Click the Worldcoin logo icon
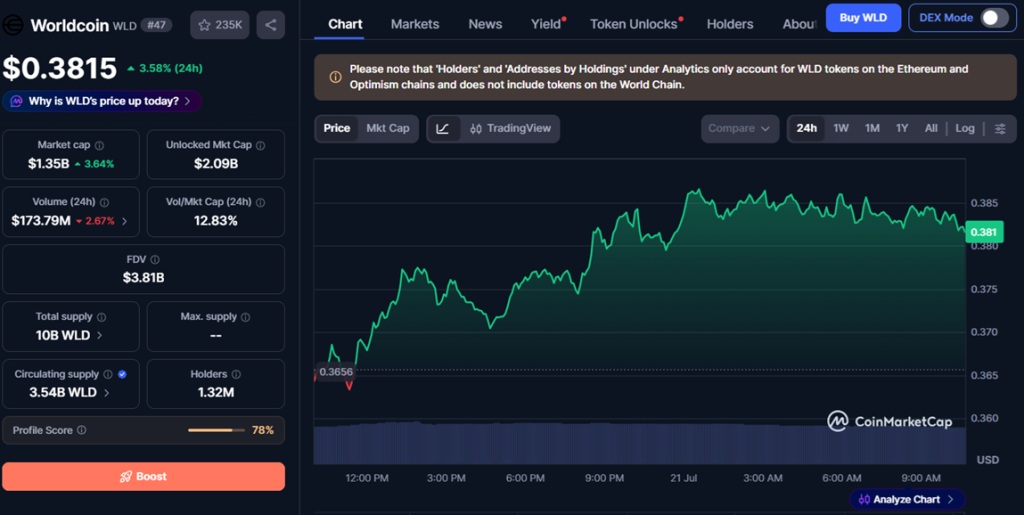1024x515 pixels. [x=12, y=25]
